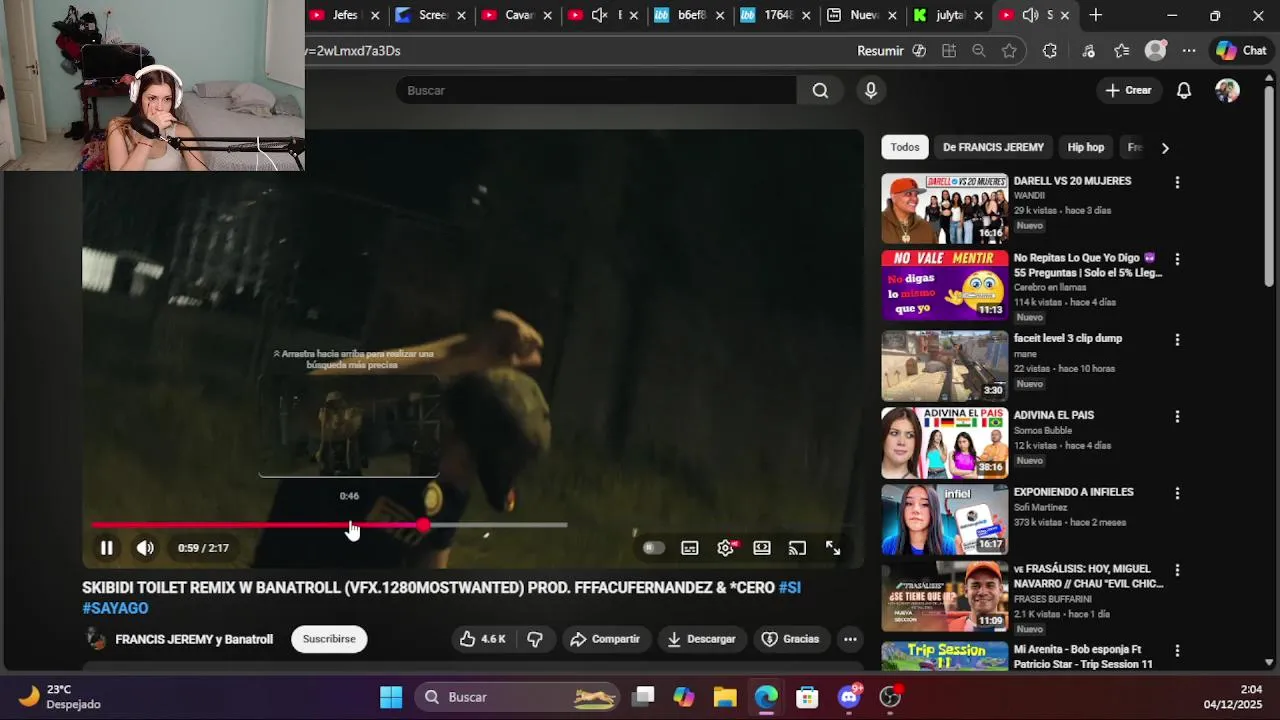Viewport: 1280px width, 720px height.
Task: Share the video via Compartir
Action: (605, 639)
